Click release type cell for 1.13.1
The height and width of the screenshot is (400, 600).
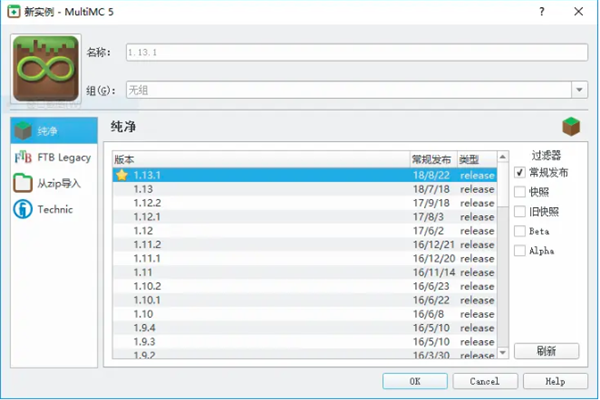477,175
